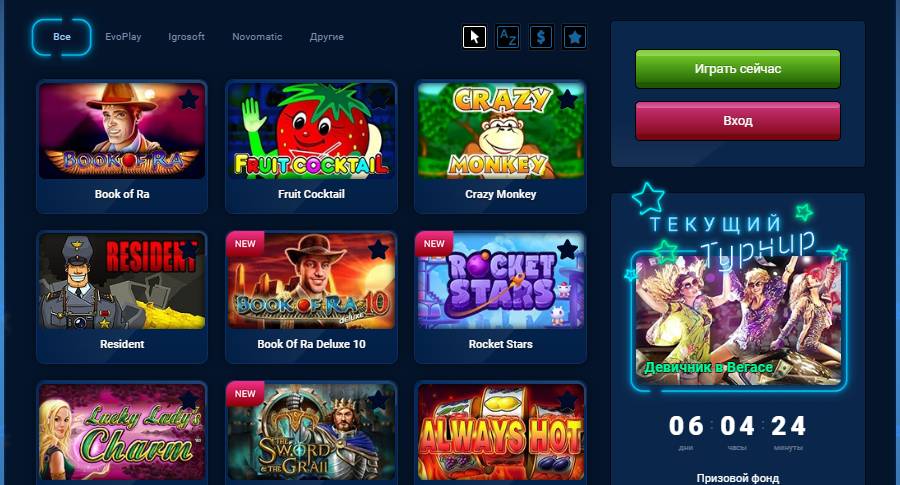Toggle the favorite star on Crazy Monkey
Image resolution: width=900 pixels, height=485 pixels.
567,100
